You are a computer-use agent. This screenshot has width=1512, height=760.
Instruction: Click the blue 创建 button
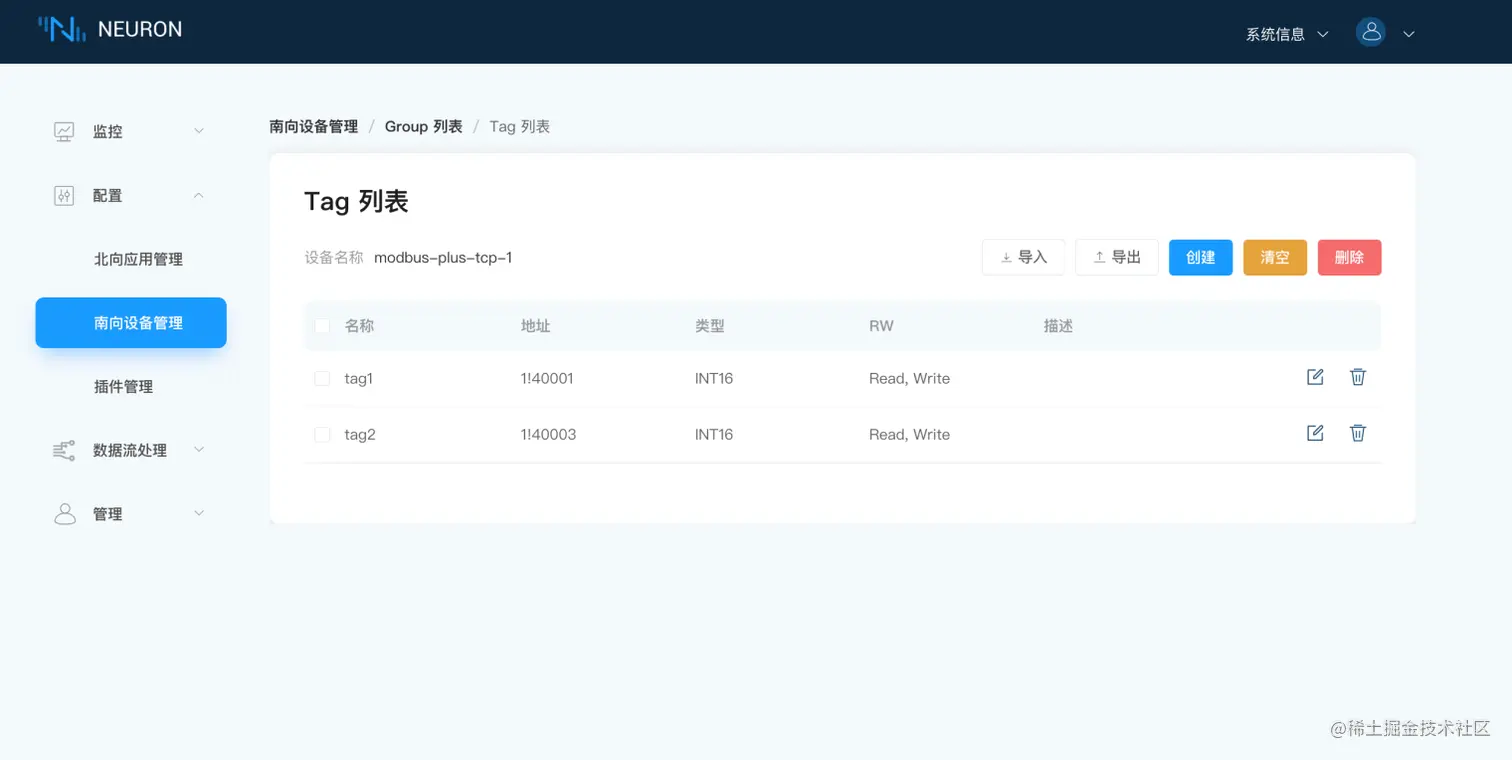coord(1201,257)
